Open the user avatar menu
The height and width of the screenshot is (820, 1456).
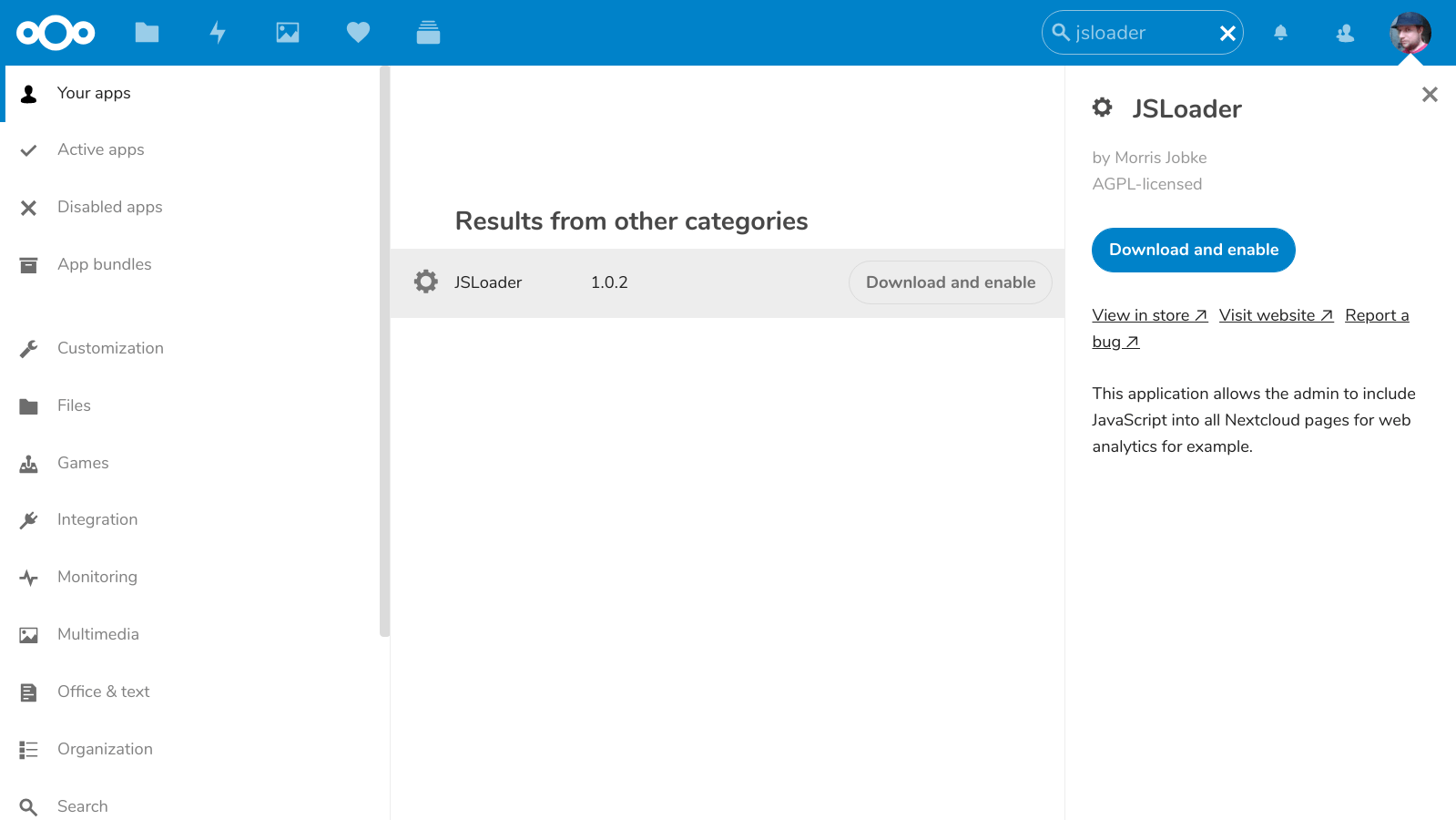[x=1410, y=33]
